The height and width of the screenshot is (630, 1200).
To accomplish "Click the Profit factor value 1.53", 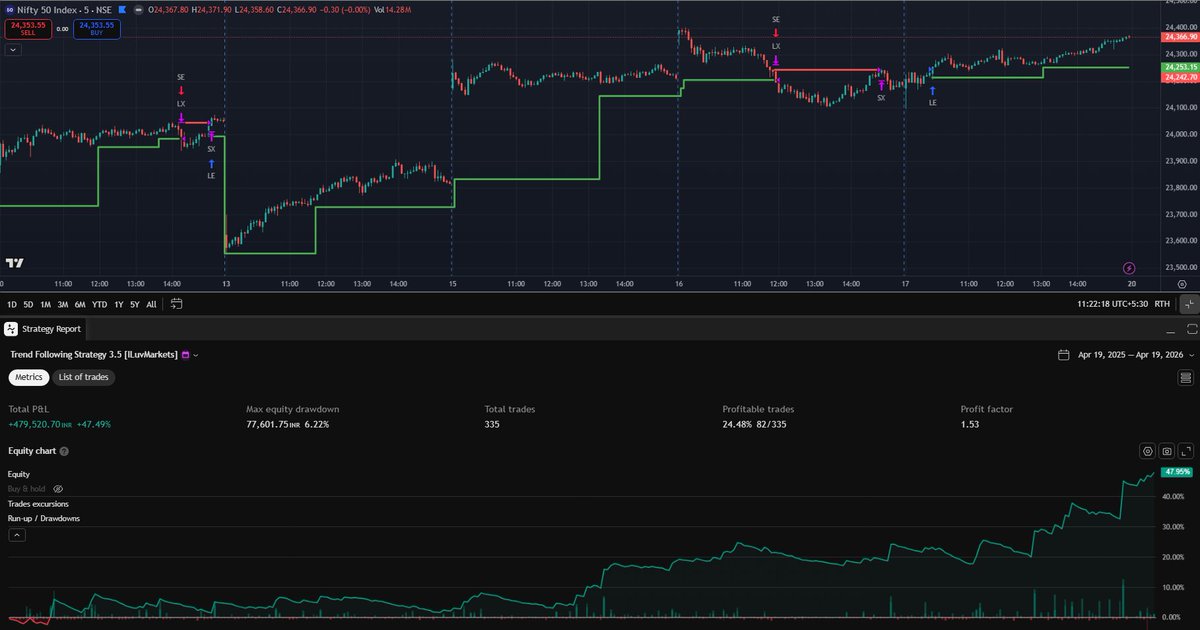I will [969, 424].
